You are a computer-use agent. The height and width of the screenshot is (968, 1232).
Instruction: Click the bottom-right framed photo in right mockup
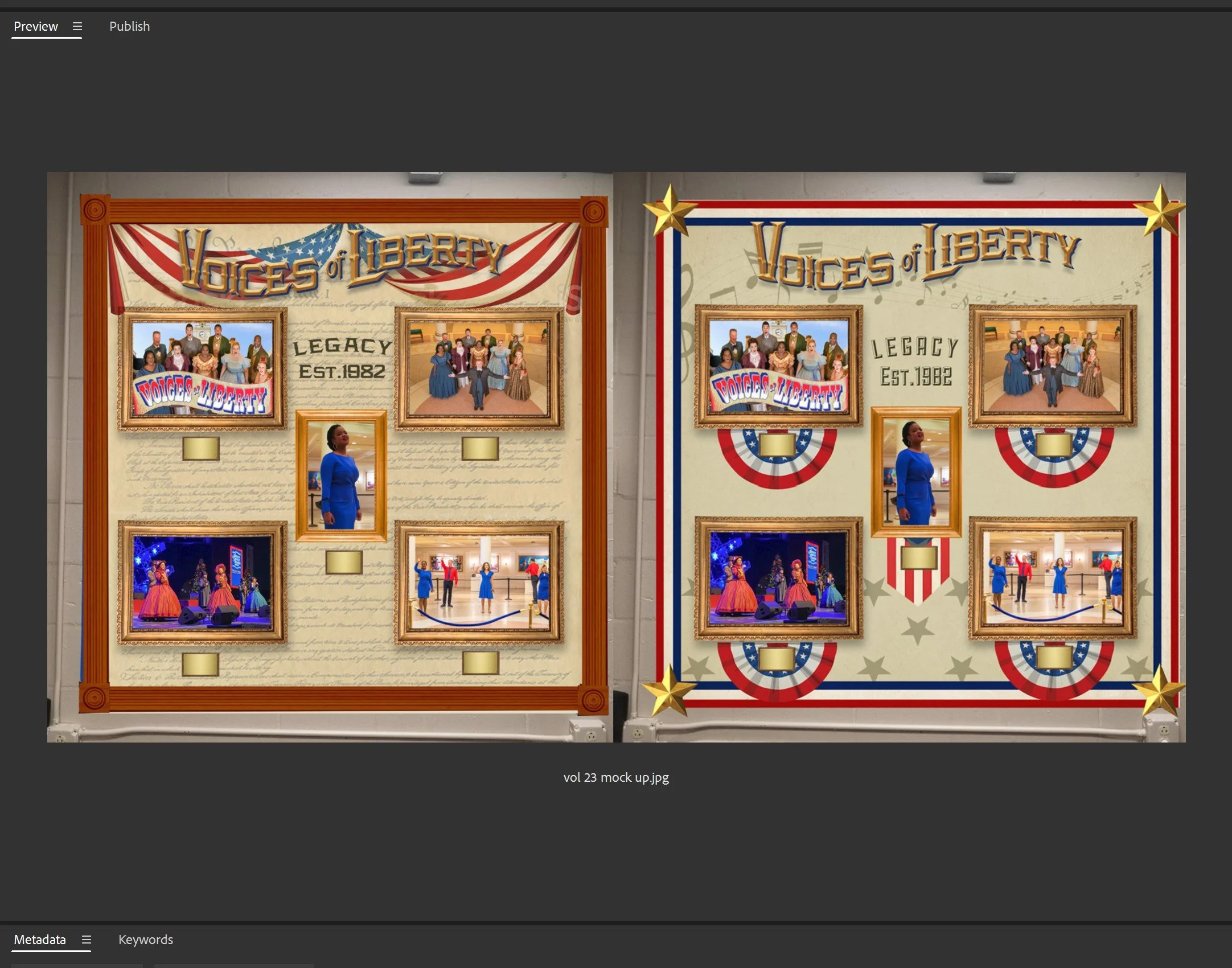(1053, 577)
